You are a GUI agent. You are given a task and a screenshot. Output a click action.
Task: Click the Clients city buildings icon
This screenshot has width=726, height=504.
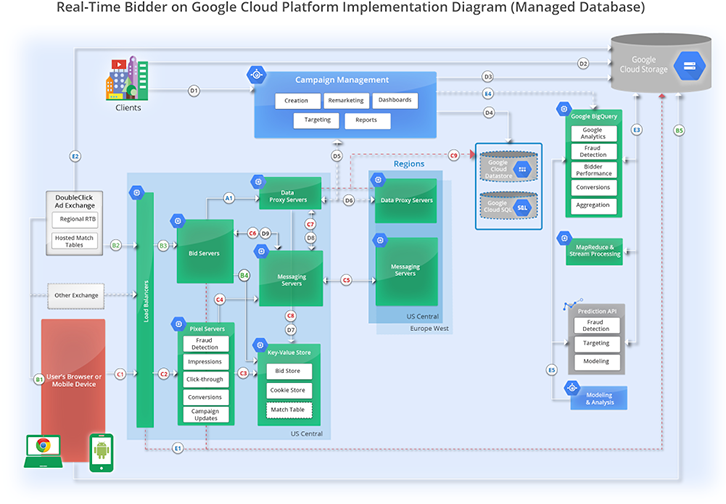tap(127, 78)
